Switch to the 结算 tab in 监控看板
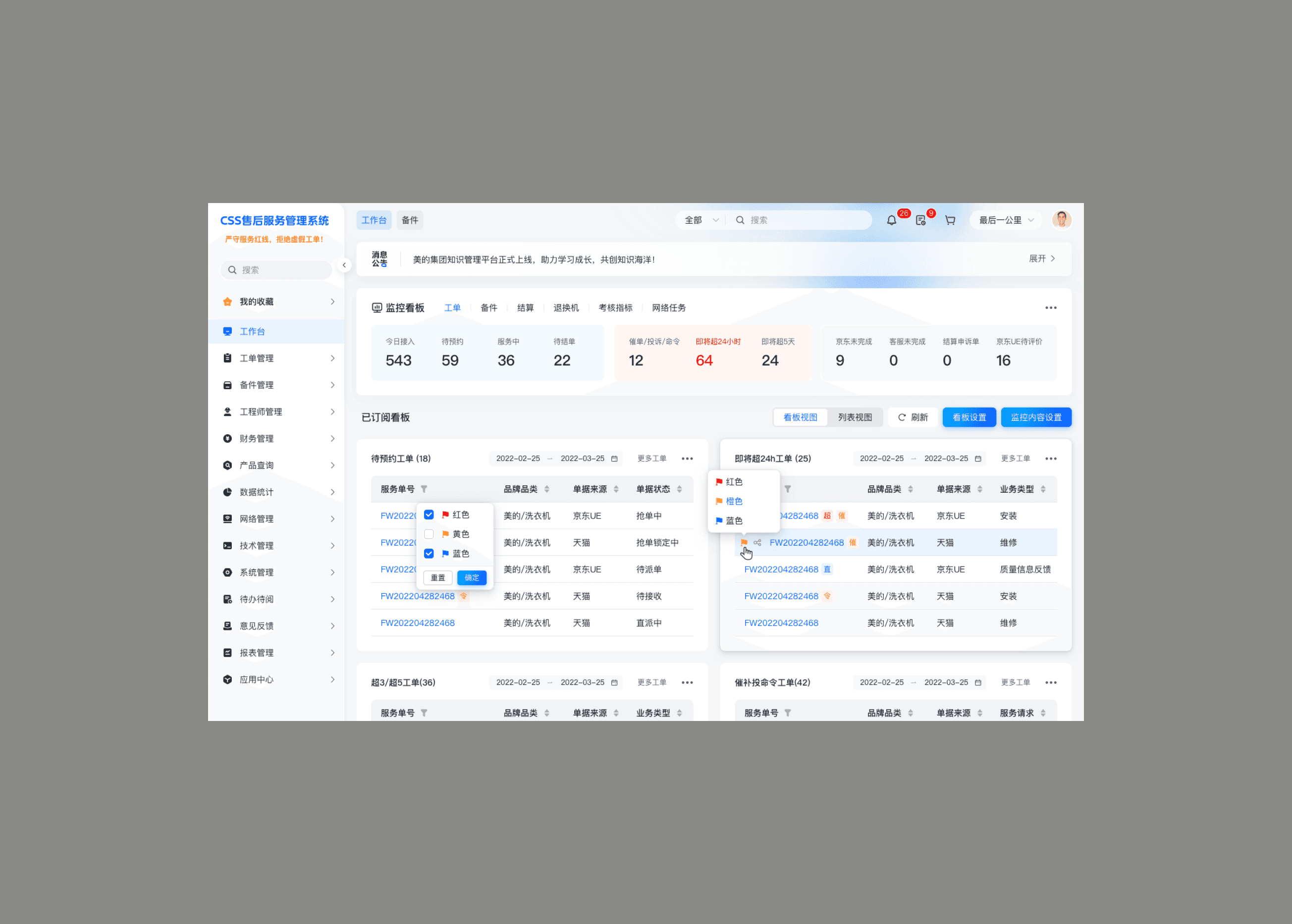The height and width of the screenshot is (924, 1292). pyautogui.click(x=525, y=308)
